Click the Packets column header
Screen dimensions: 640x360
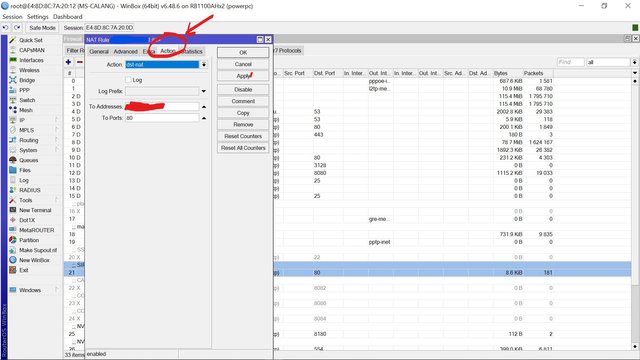538,73
